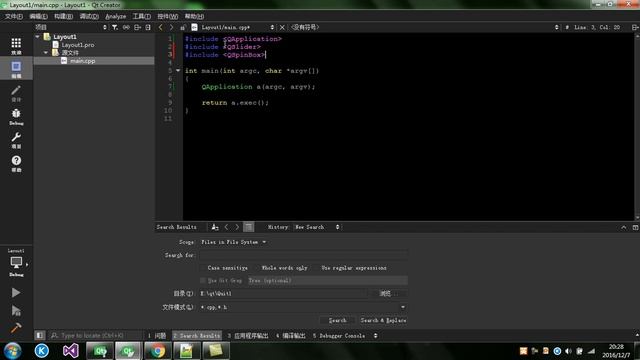
Task: Switch to 2 Search Results tab
Action: coord(197,336)
